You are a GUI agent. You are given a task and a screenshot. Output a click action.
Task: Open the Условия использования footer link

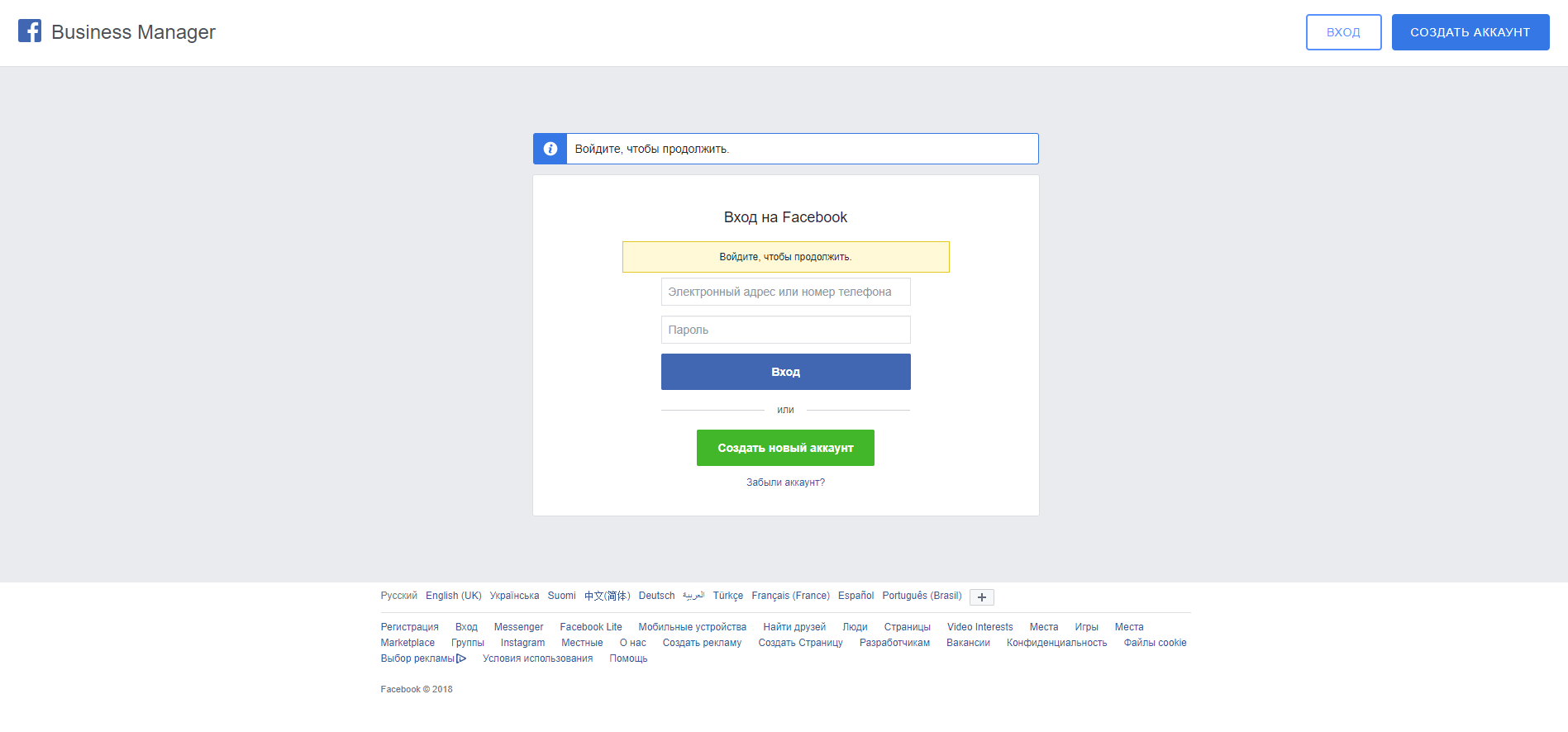click(537, 658)
